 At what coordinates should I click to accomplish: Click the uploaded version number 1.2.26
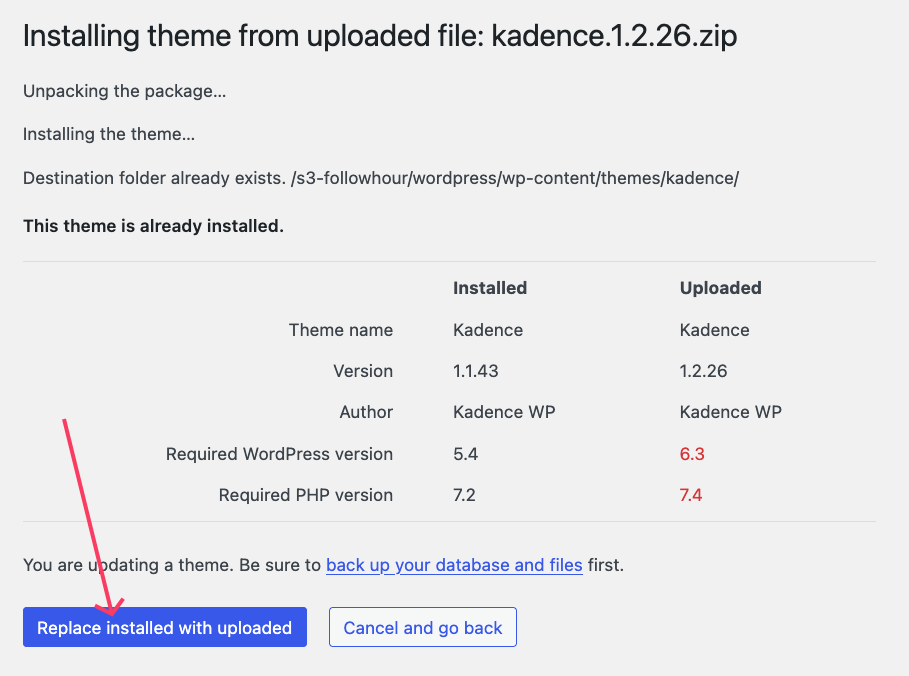tap(711, 371)
